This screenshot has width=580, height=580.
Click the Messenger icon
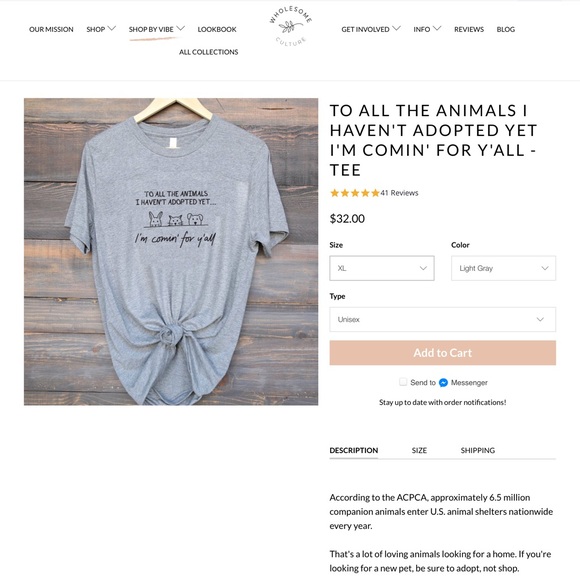coord(443,382)
